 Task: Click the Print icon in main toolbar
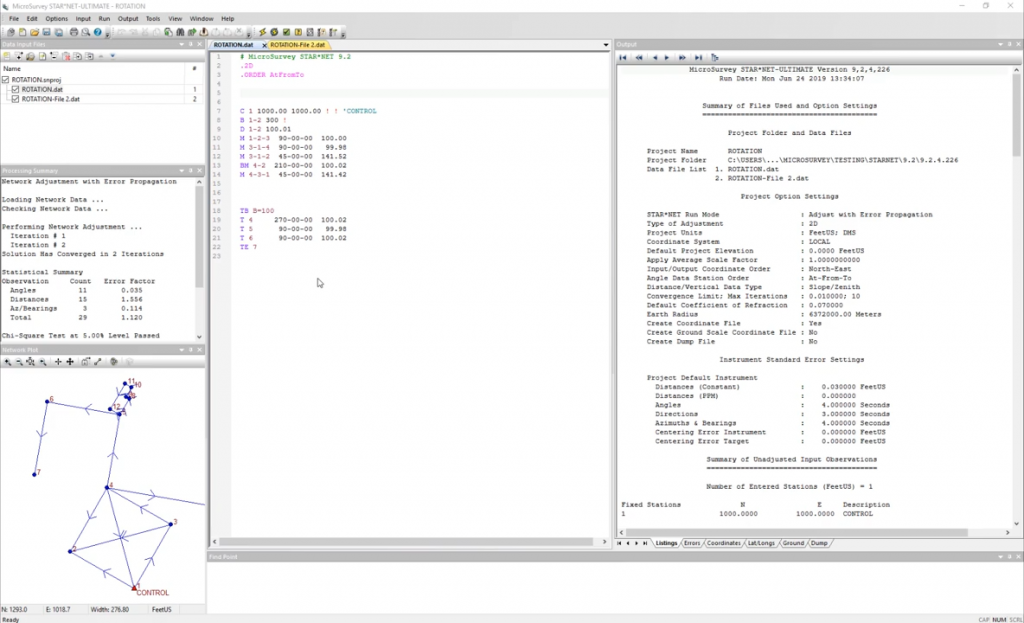74,32
